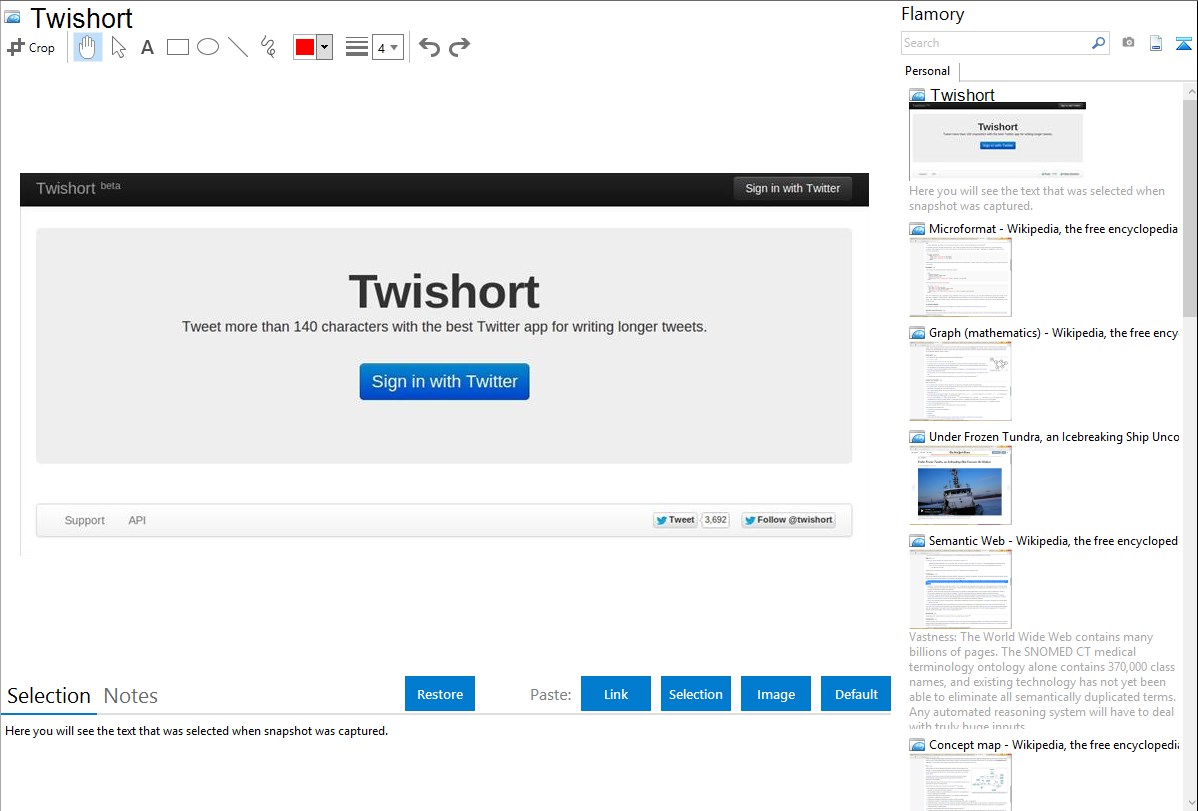
Task: Open the Graph (mathematics) thumbnail
Action: pos(960,381)
